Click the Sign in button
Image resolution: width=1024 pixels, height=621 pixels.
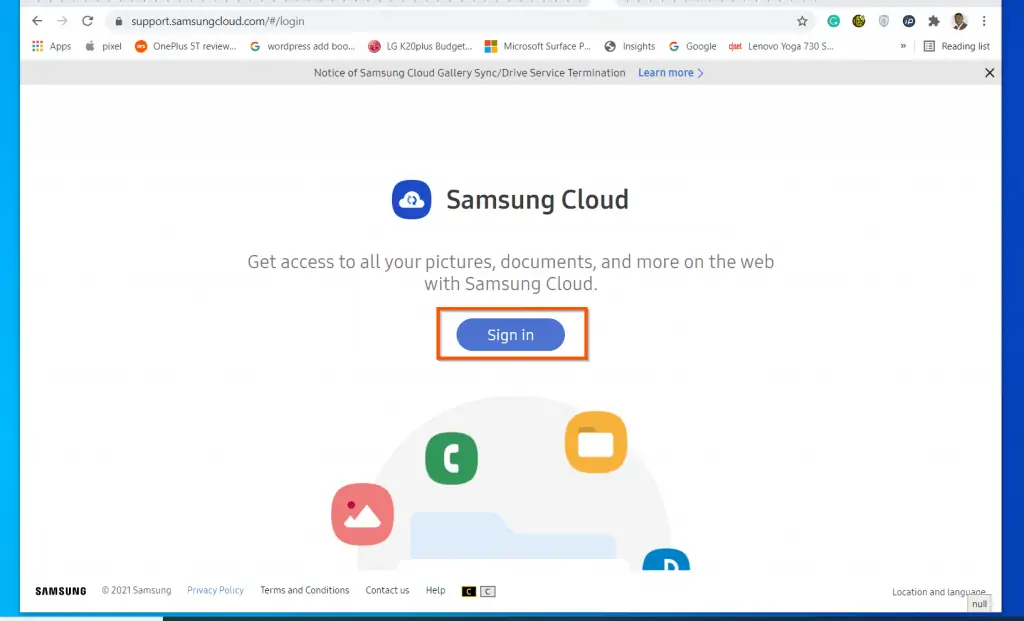click(511, 335)
